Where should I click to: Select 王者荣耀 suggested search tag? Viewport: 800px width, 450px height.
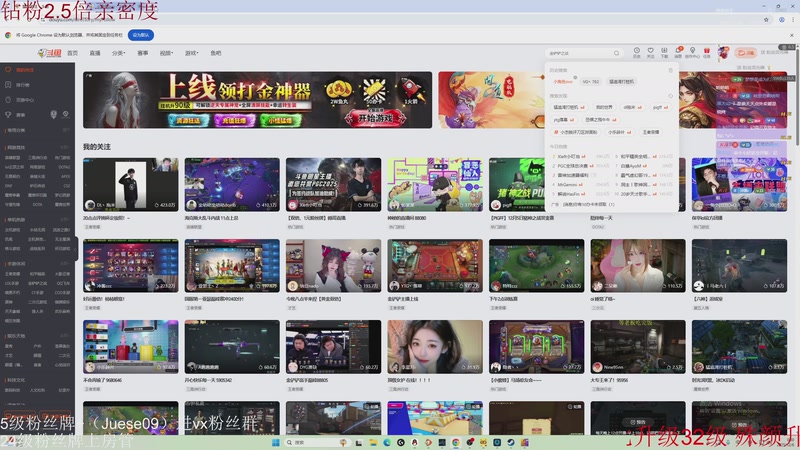(651, 132)
